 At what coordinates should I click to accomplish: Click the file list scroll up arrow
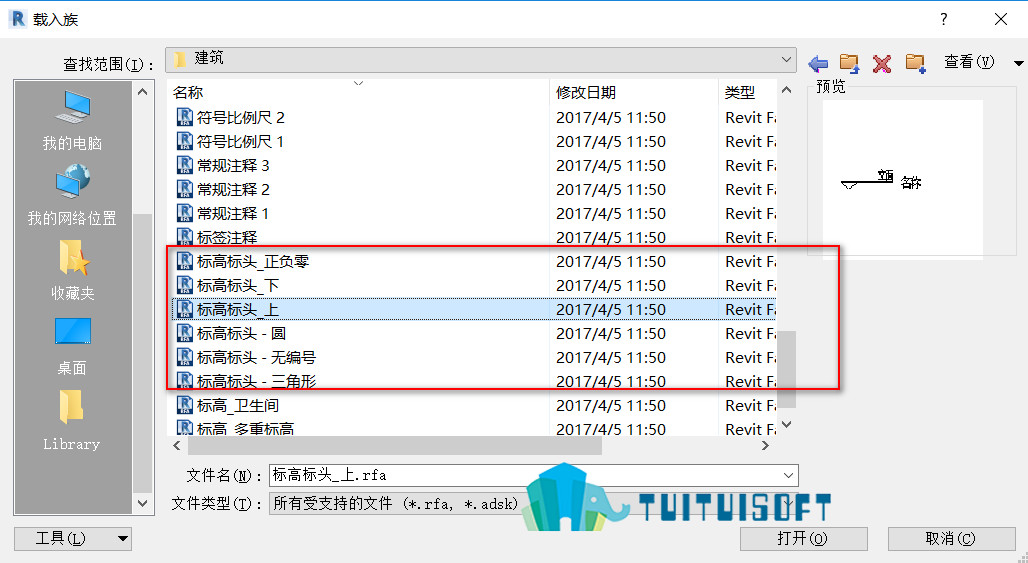(x=787, y=90)
